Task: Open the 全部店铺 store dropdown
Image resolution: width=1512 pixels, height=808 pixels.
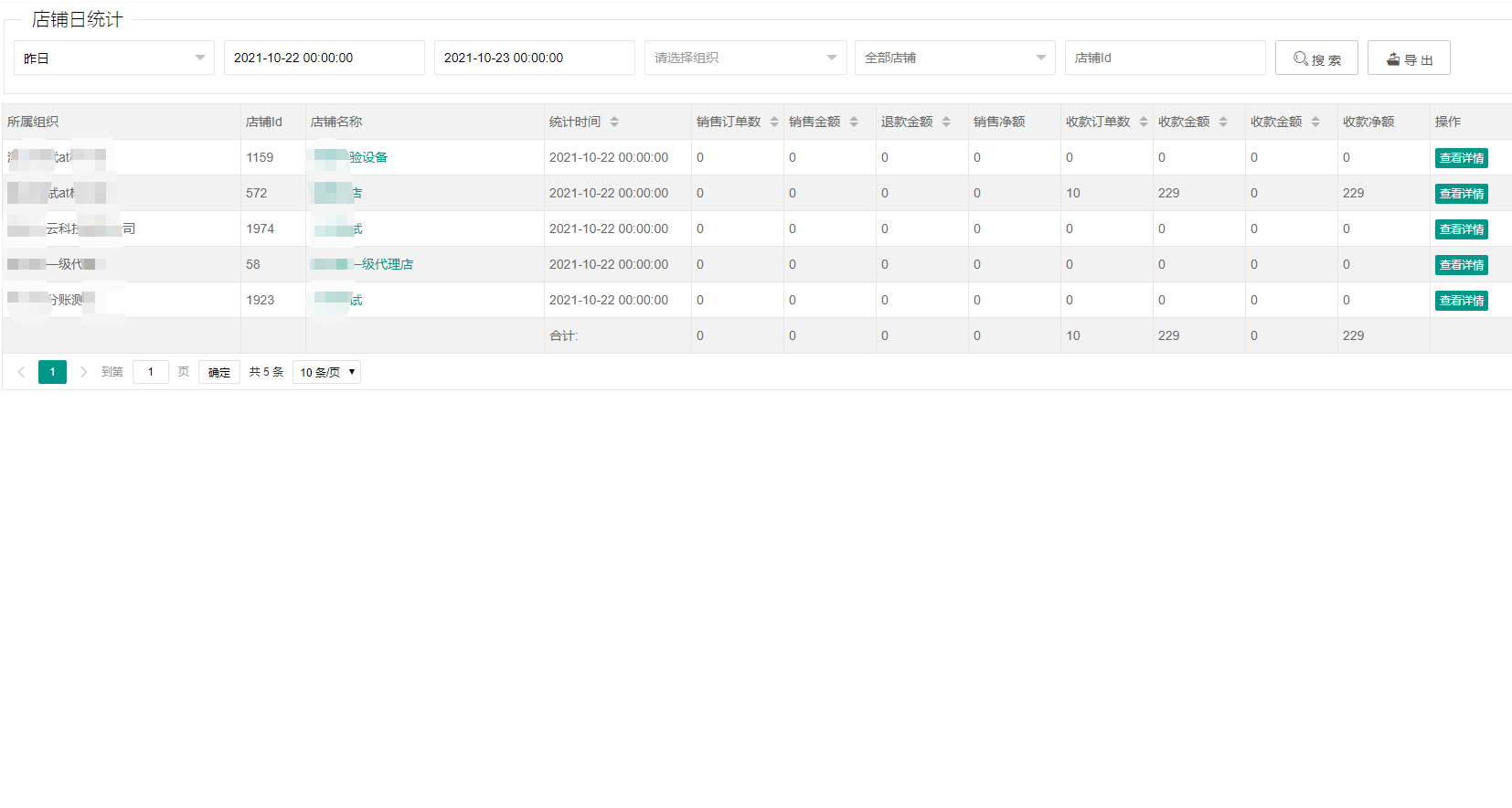Action: [x=953, y=58]
